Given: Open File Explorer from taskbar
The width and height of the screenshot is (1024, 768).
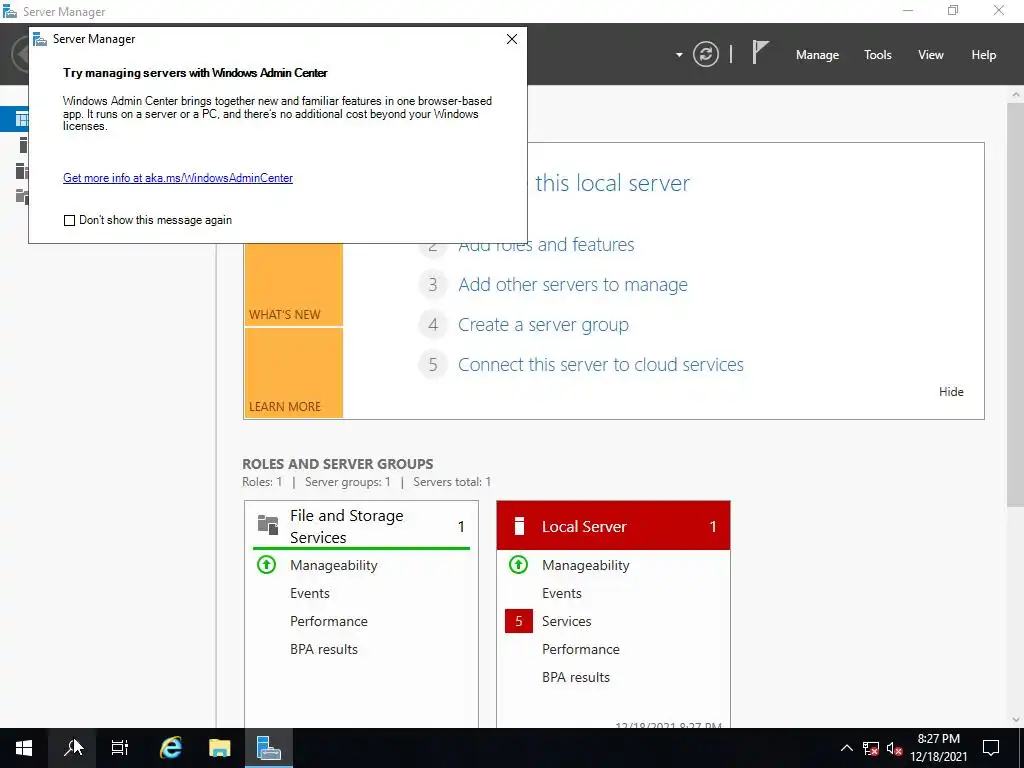Looking at the screenshot, I should point(219,748).
